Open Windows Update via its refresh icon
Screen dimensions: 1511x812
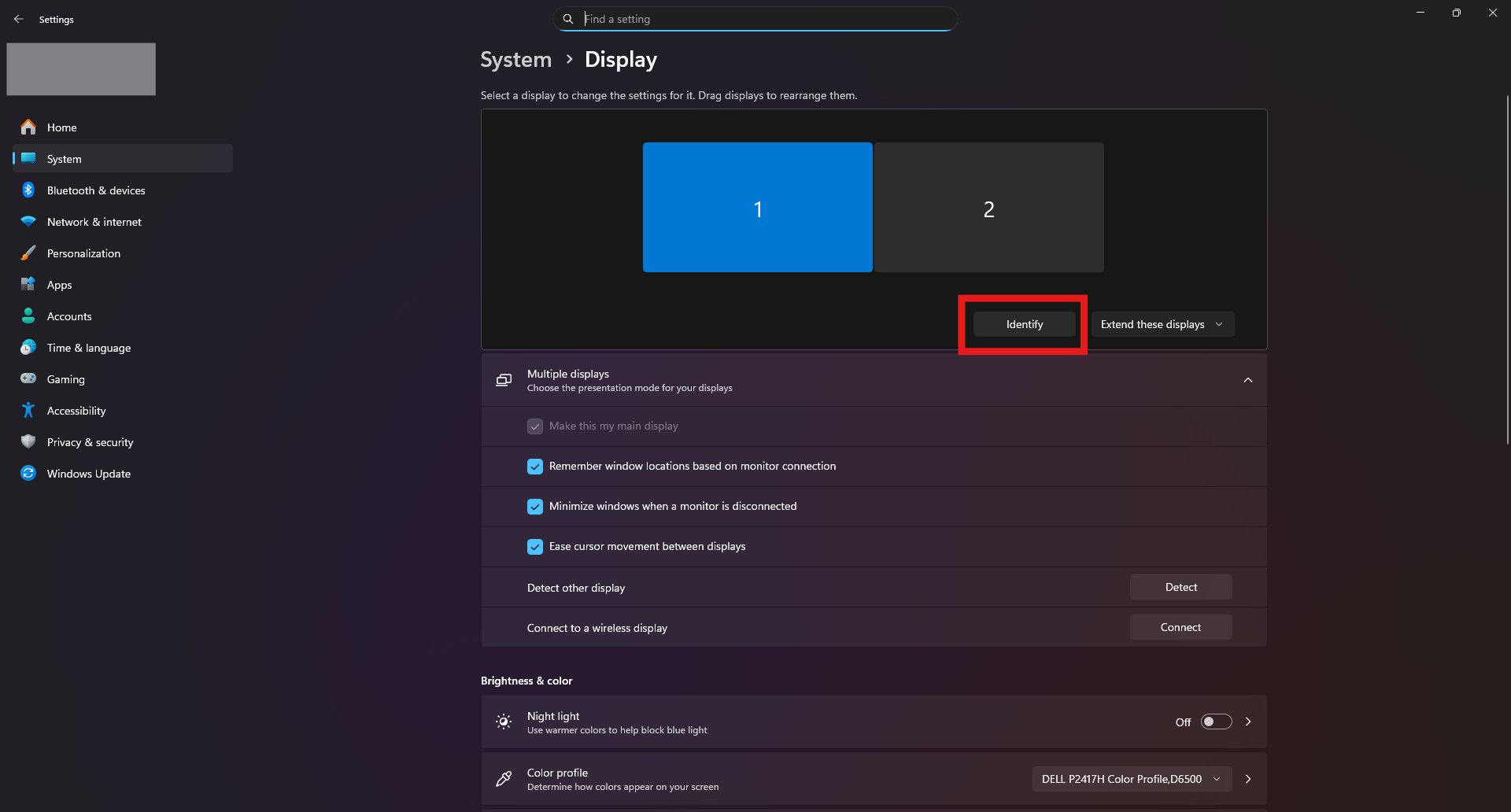[28, 473]
